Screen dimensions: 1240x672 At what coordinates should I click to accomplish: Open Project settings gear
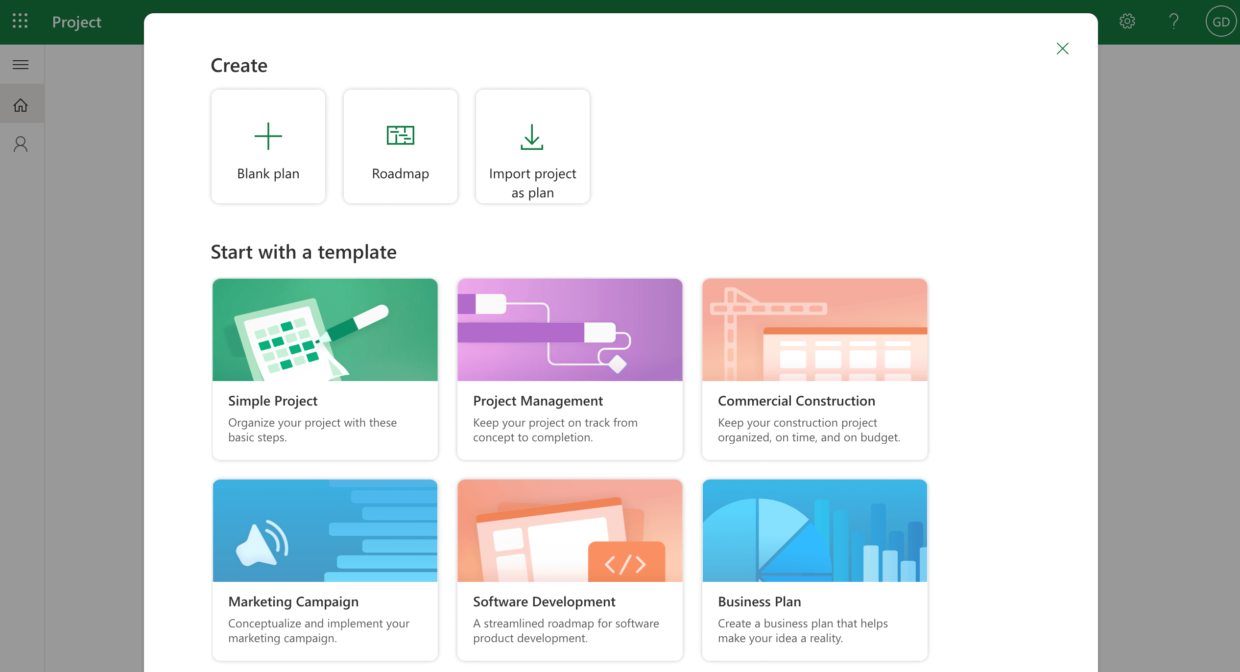[x=1127, y=20]
